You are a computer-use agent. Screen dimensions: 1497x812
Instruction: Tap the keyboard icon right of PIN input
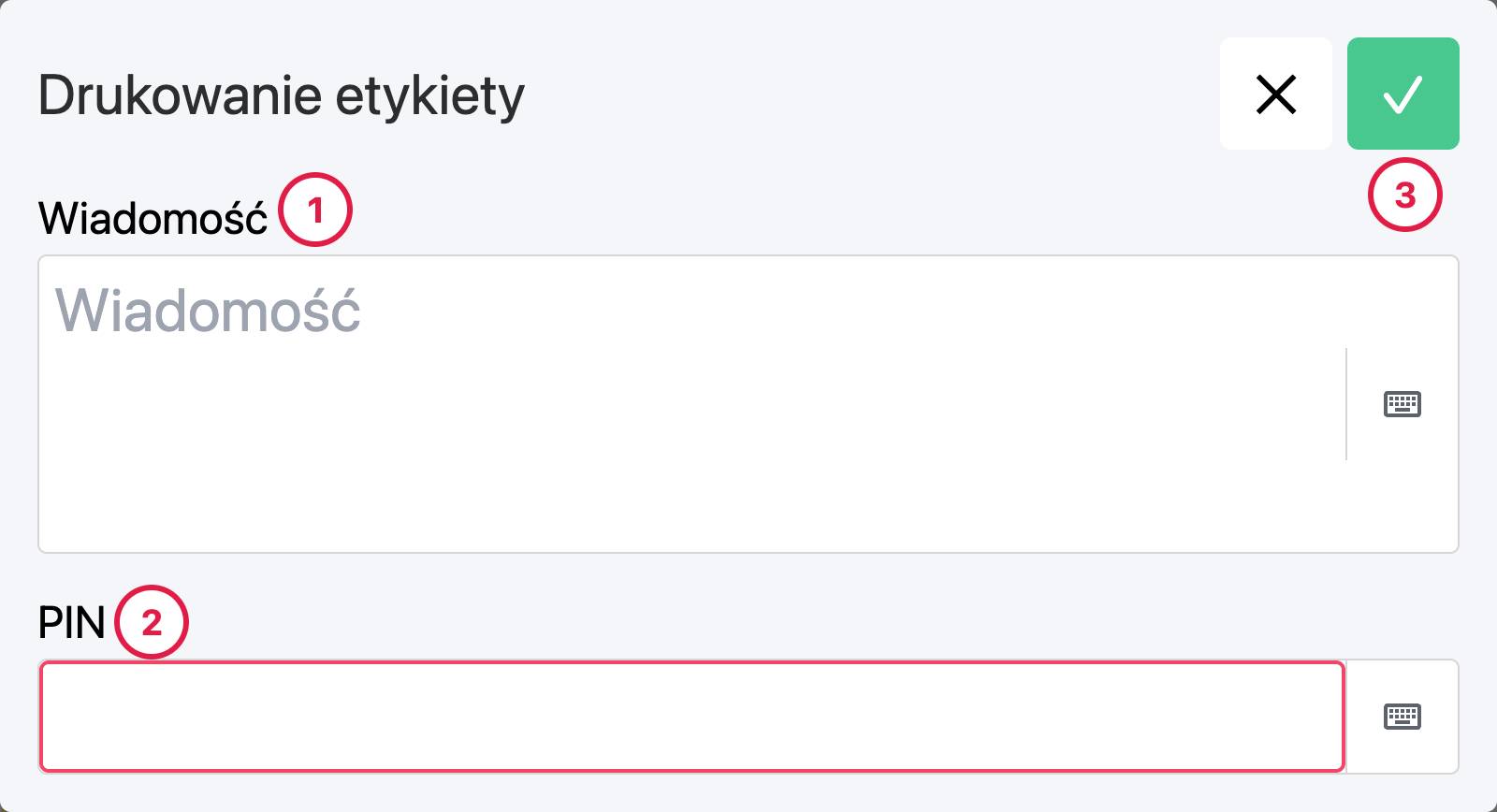coord(1402,717)
